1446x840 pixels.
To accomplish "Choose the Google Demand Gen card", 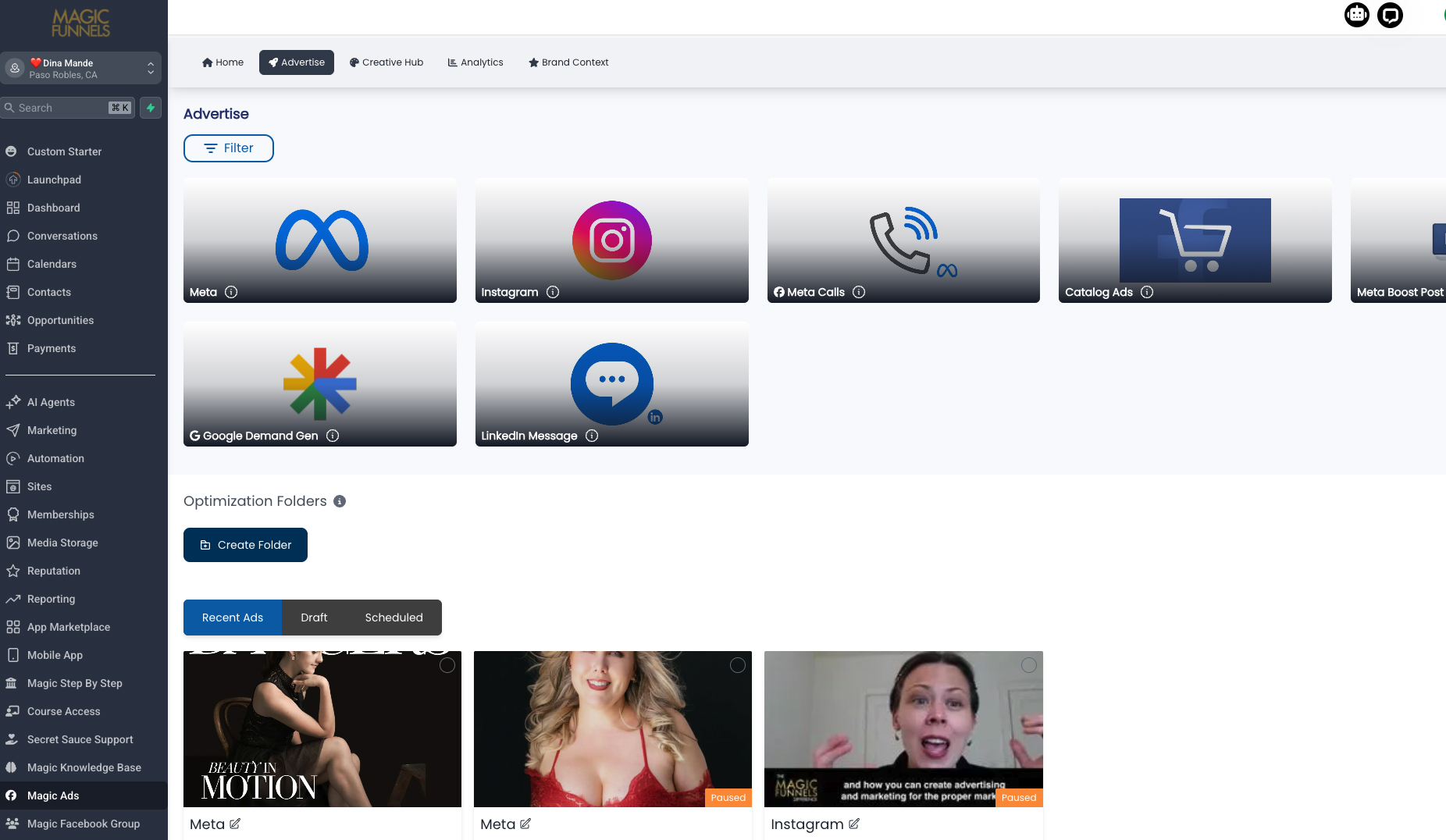I will tap(320, 384).
